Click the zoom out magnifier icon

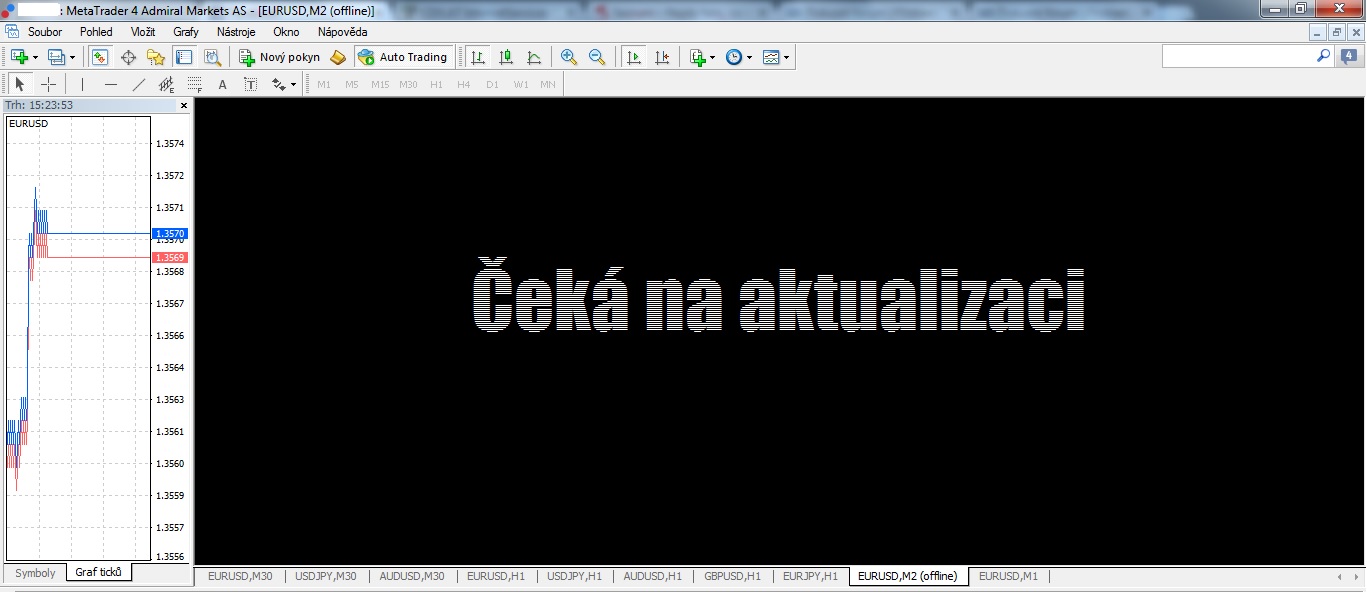tap(597, 57)
